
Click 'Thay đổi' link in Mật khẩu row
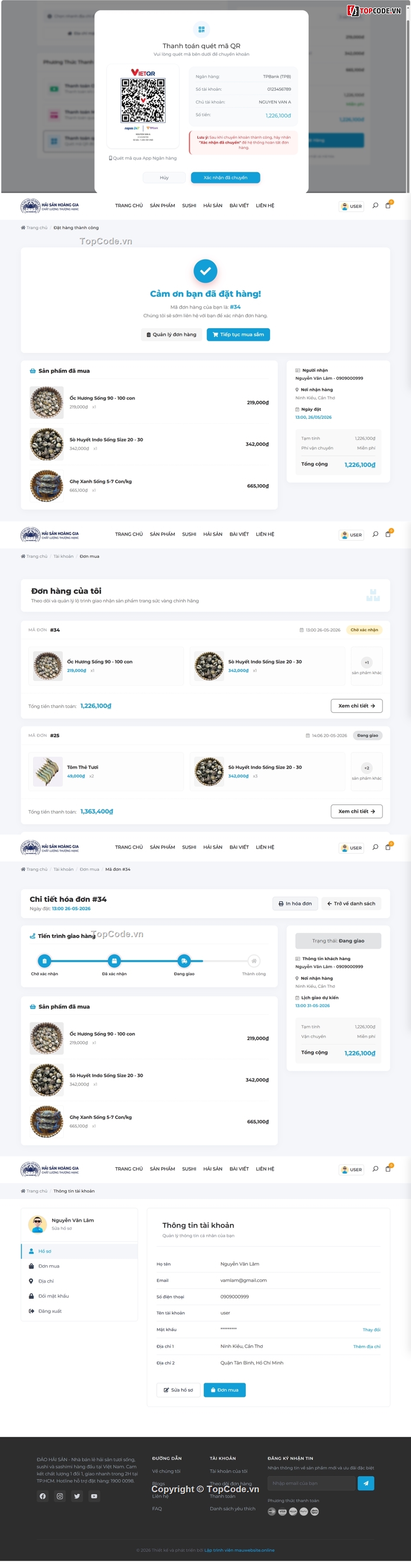click(x=372, y=1330)
